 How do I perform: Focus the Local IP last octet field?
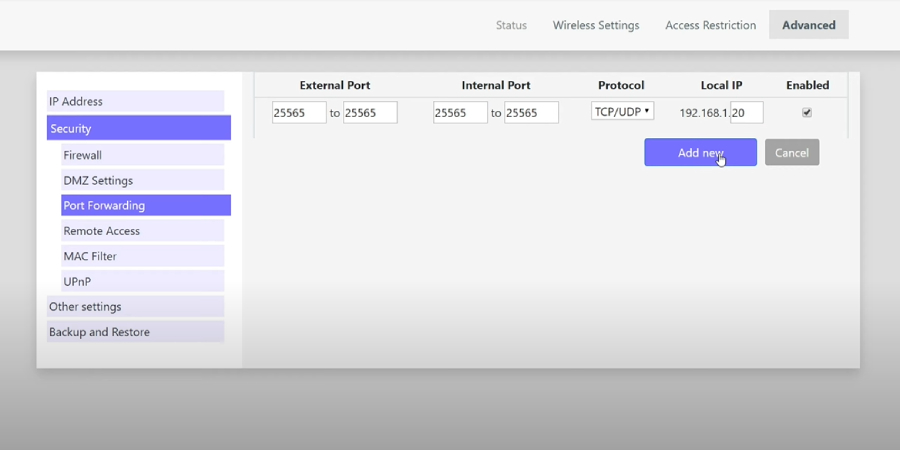[746, 113]
